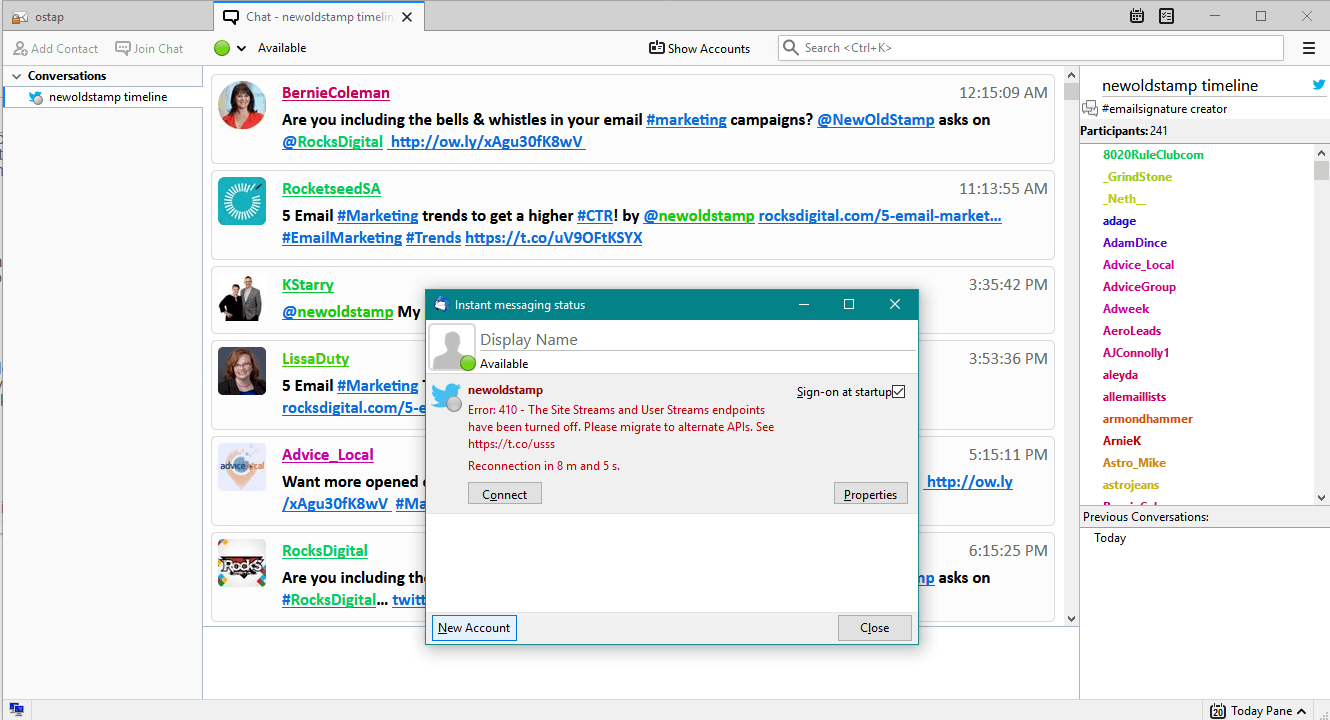Select participant allemaillists

1134,397
